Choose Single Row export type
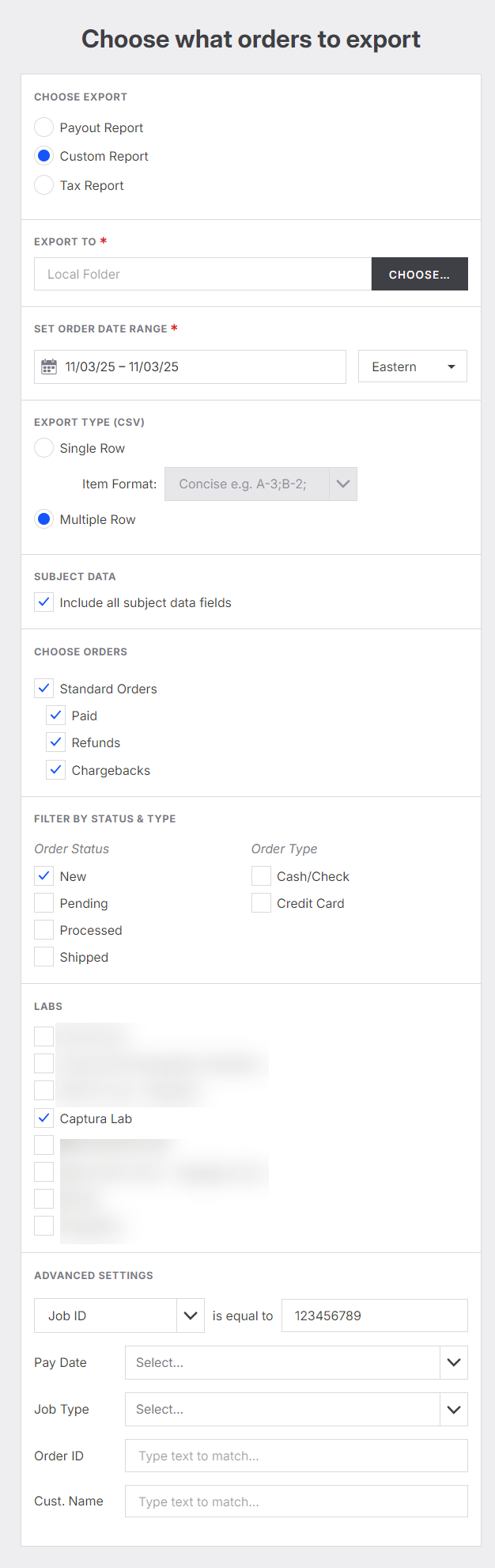Screen dimensions: 495x1568 tap(44, 448)
